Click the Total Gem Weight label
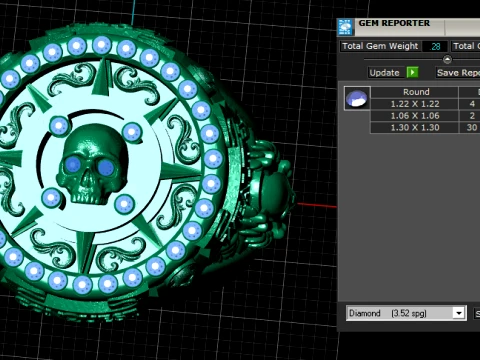This screenshot has height=360, width=480. click(380, 46)
